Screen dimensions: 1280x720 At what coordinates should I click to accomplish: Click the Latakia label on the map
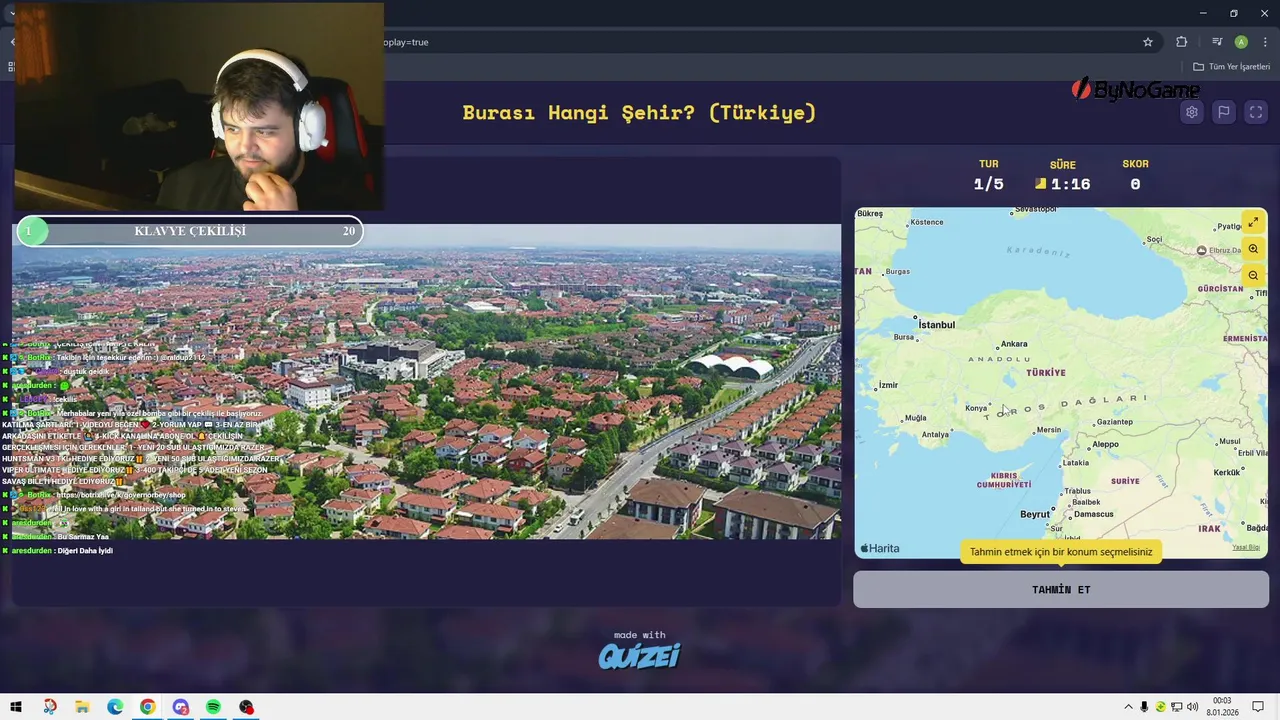[1076, 463]
